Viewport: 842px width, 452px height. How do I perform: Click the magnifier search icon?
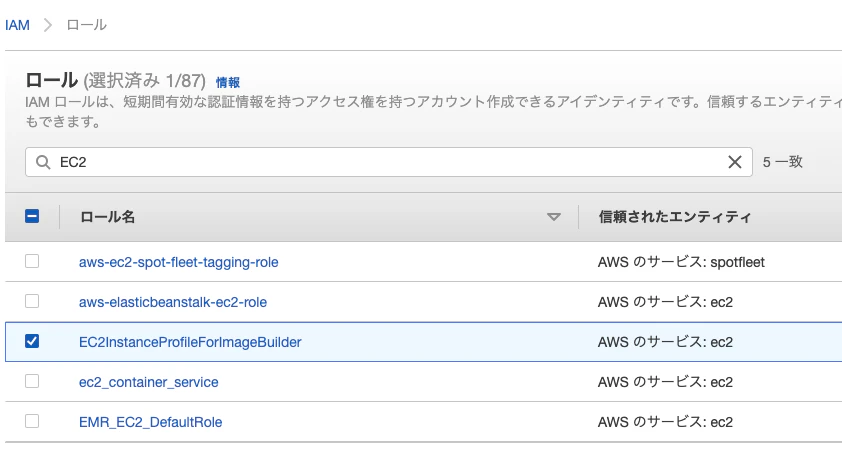pyautogui.click(x=43, y=162)
